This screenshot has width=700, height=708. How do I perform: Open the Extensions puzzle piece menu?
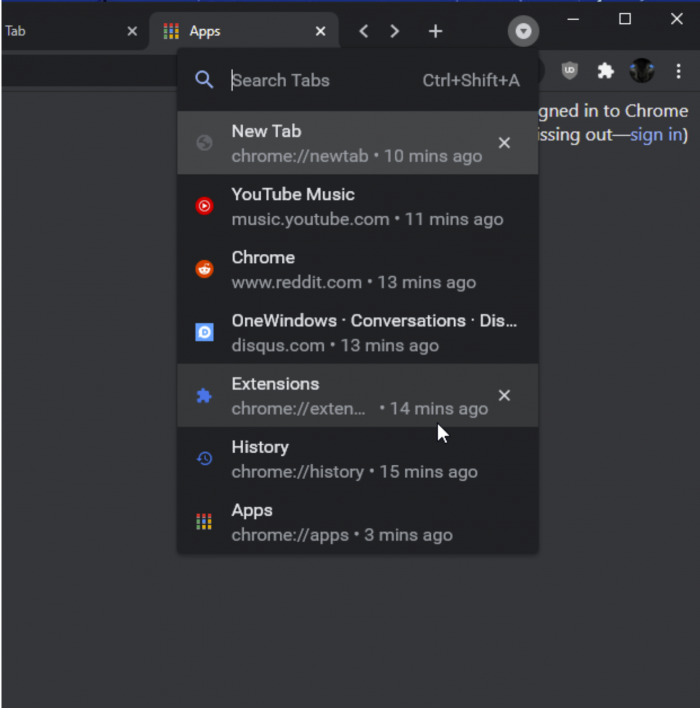605,70
